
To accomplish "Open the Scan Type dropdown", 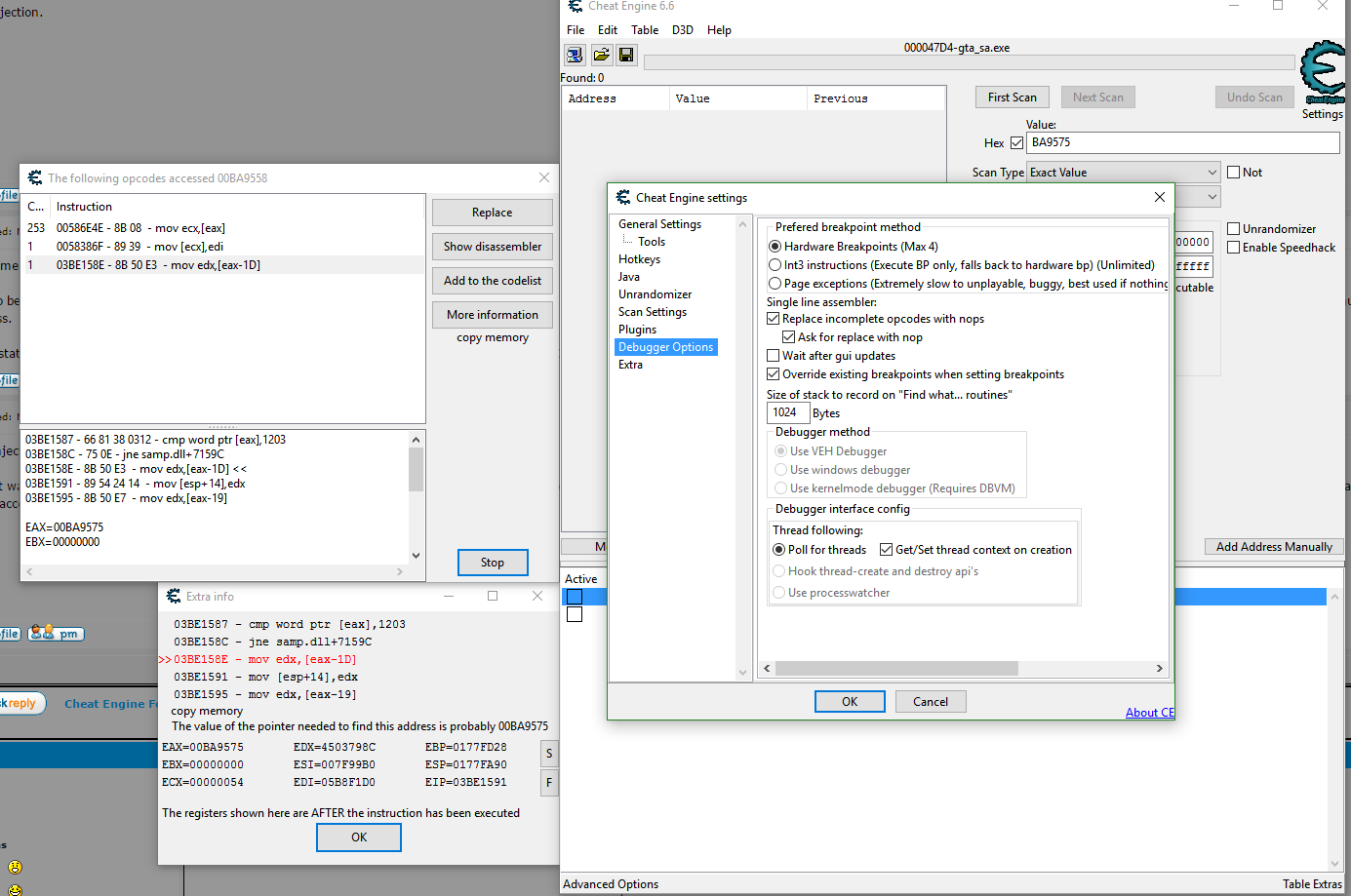I will pos(1123,173).
